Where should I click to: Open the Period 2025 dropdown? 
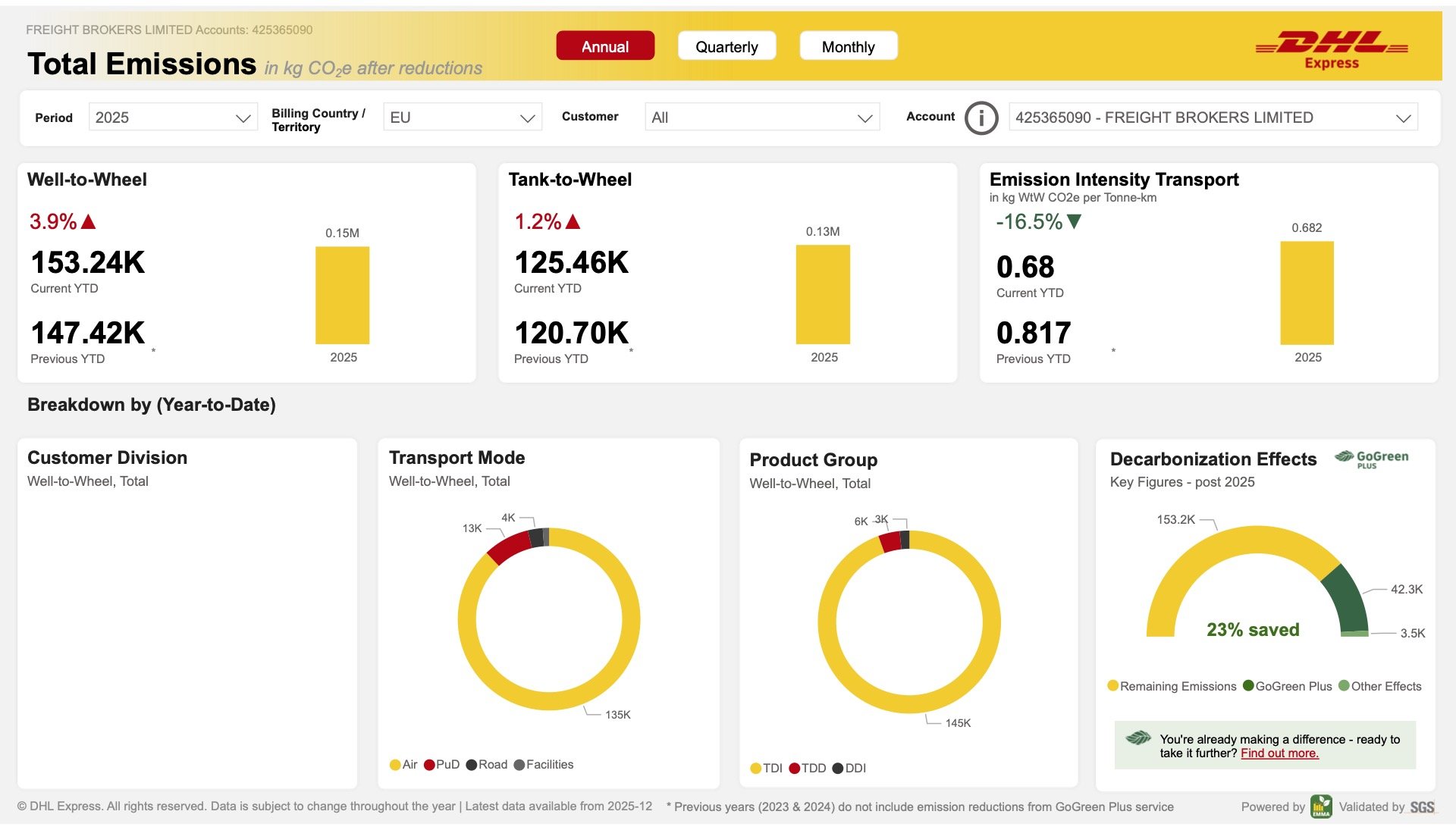pyautogui.click(x=173, y=117)
